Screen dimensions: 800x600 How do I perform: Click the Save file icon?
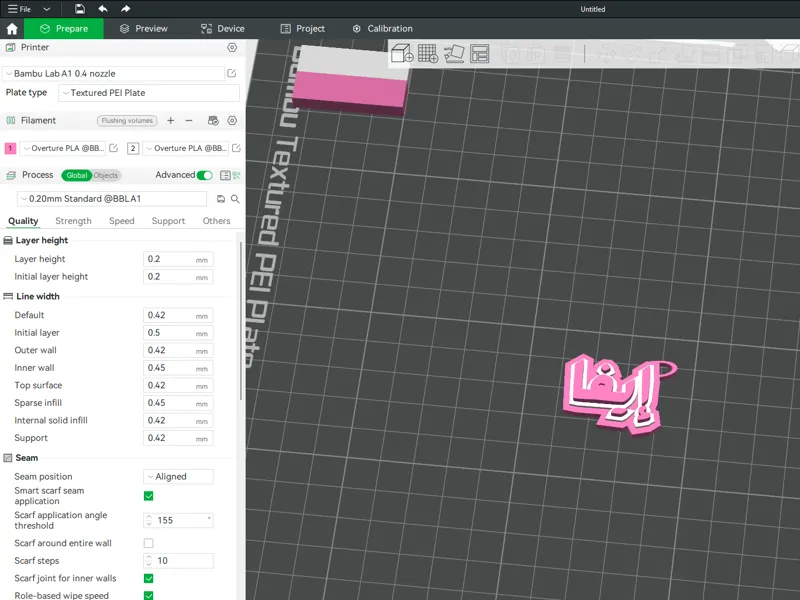(x=80, y=9)
